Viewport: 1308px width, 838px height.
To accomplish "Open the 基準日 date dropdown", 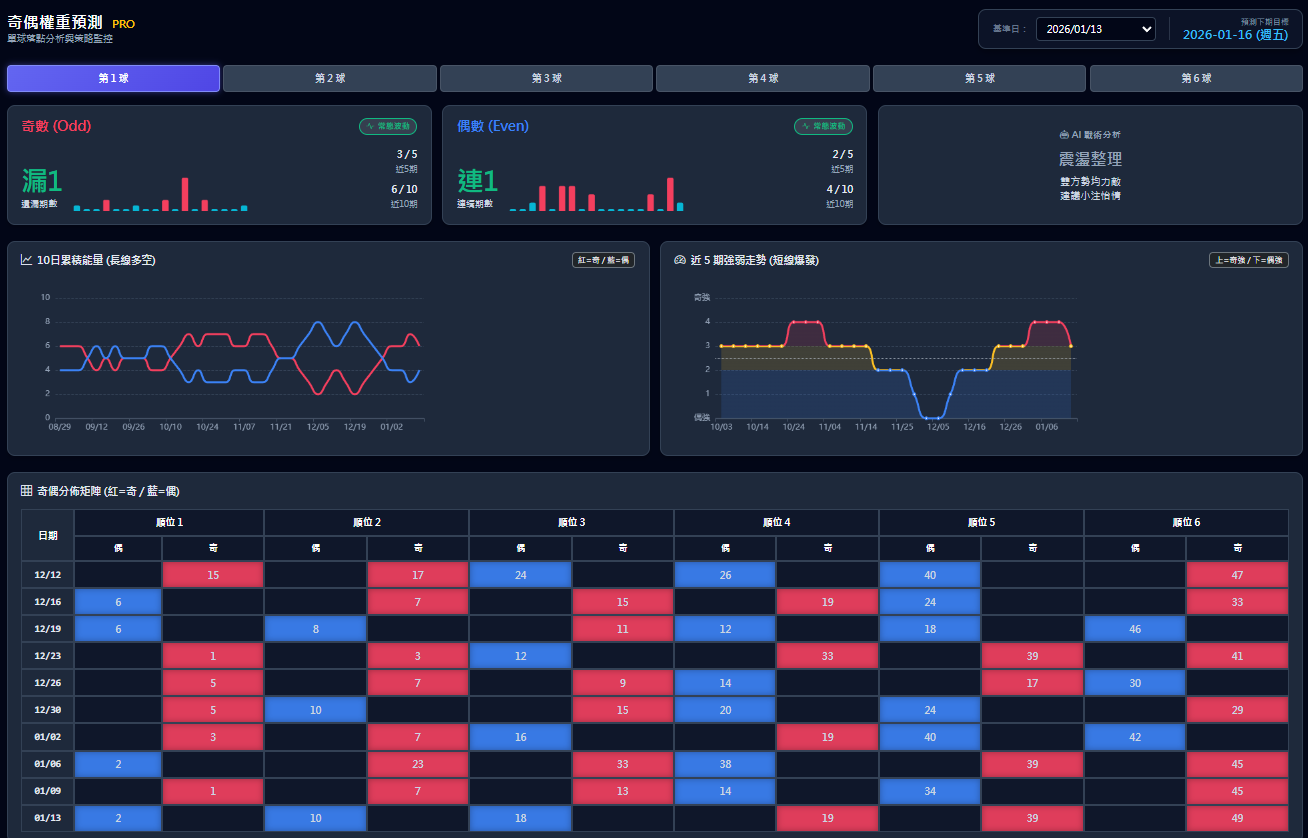I will [x=1095, y=29].
